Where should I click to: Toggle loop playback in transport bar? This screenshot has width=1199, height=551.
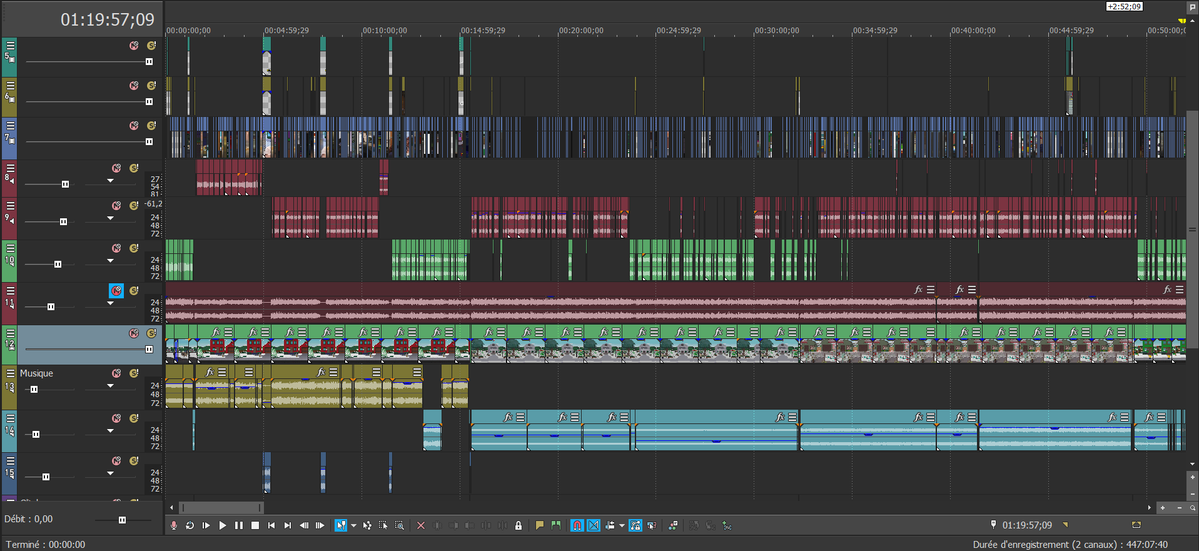[190, 525]
